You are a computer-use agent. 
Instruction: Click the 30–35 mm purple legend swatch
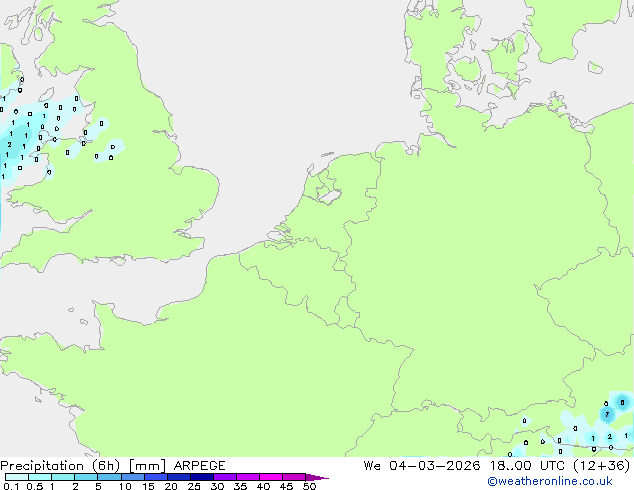[225, 477]
